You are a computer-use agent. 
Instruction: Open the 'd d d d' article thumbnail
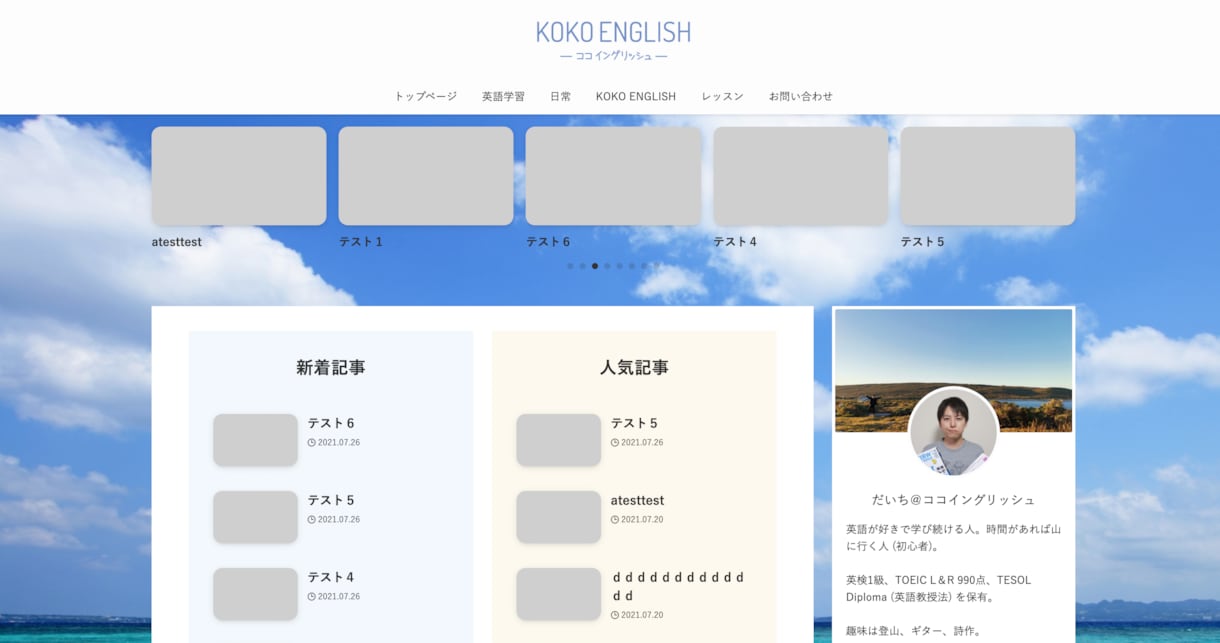click(558, 594)
